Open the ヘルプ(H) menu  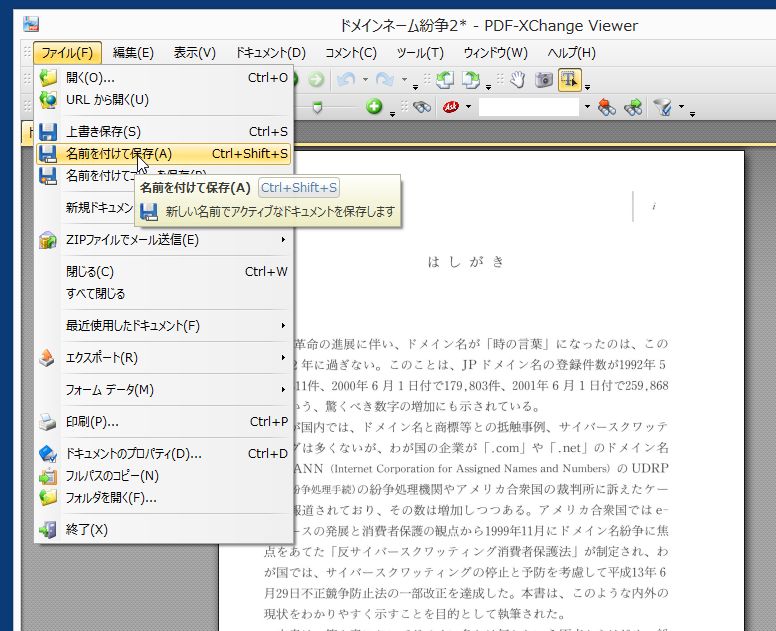point(572,52)
